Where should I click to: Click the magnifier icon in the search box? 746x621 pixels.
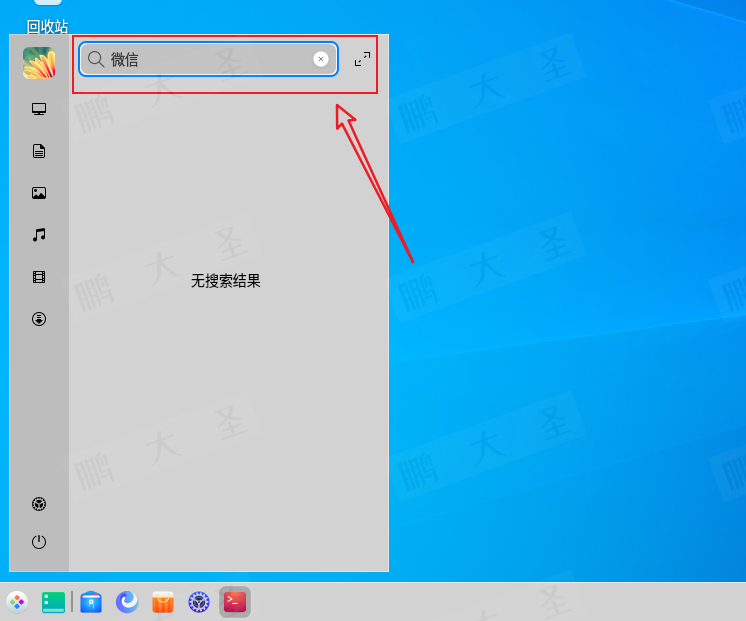[96, 59]
